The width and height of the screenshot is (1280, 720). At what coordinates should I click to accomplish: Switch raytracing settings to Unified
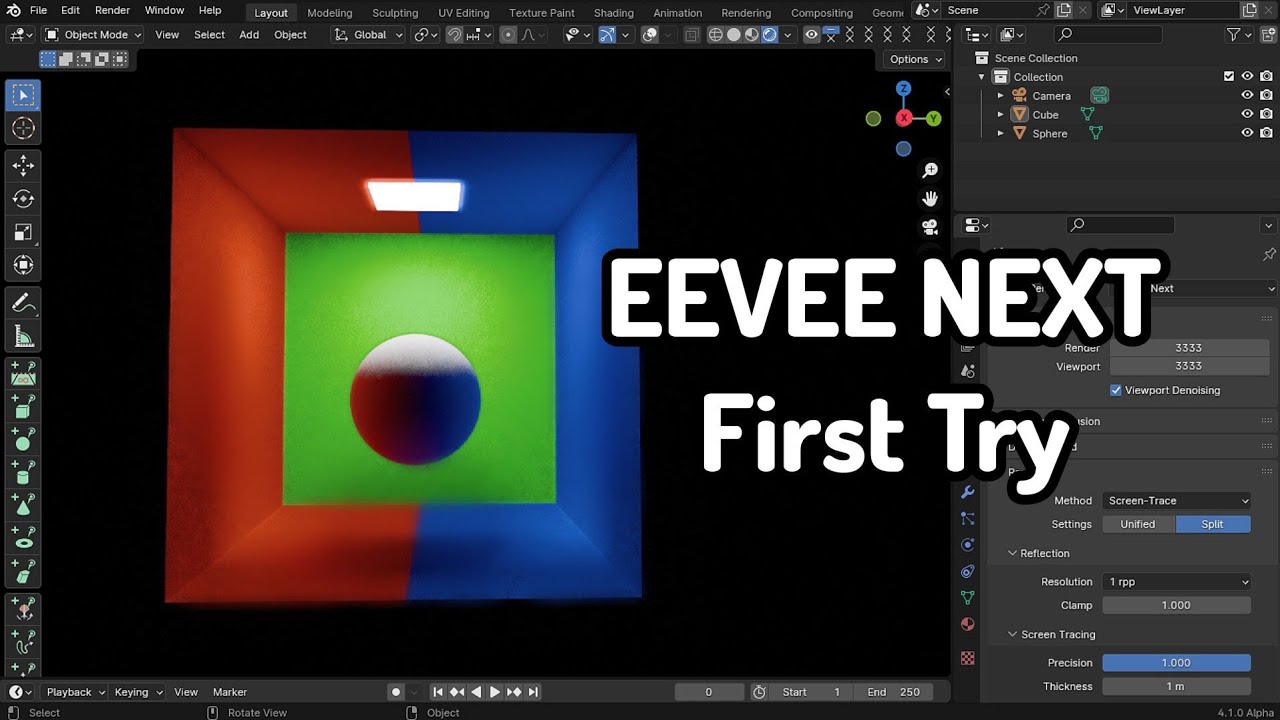click(1138, 524)
